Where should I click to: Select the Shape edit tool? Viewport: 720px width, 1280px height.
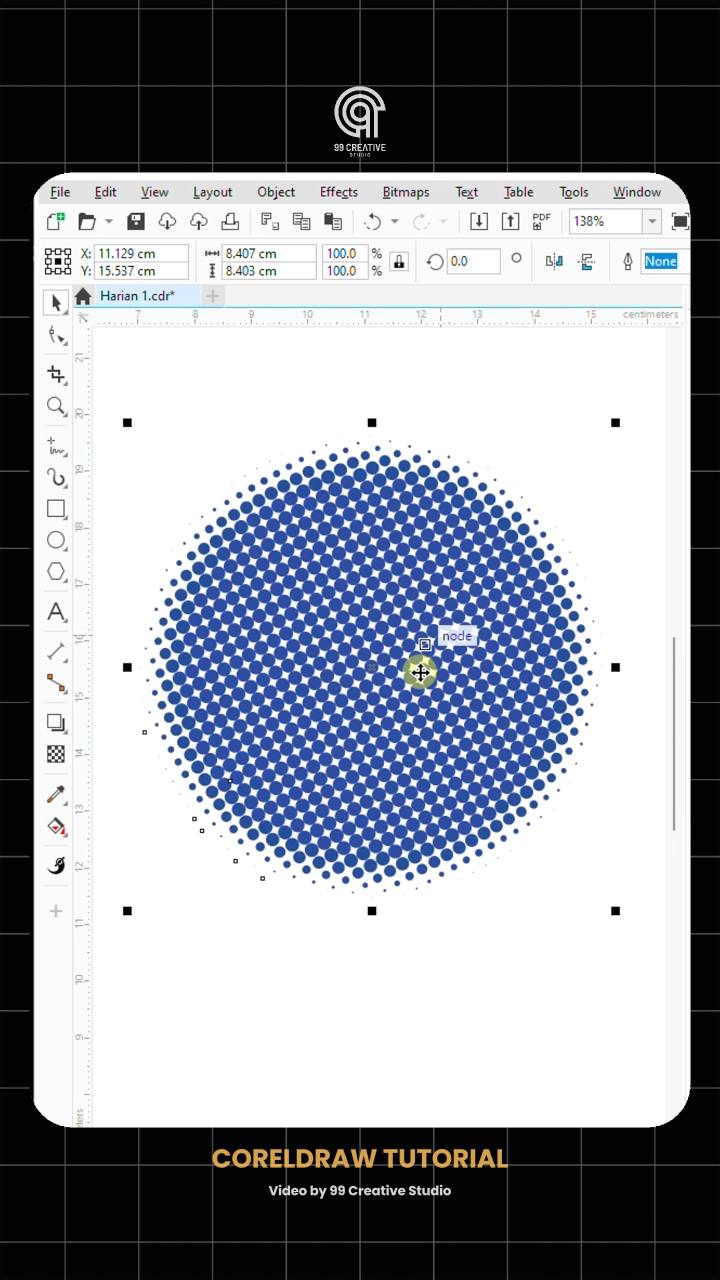(x=56, y=336)
